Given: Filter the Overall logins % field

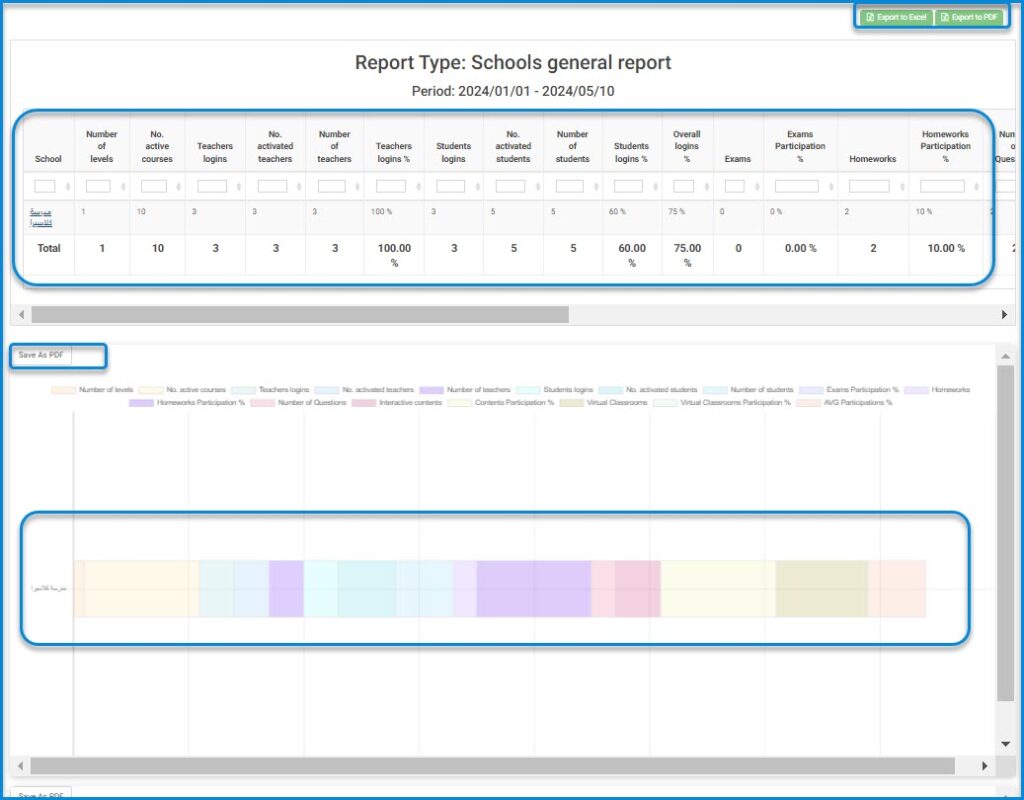Looking at the screenshot, I should pos(683,186).
